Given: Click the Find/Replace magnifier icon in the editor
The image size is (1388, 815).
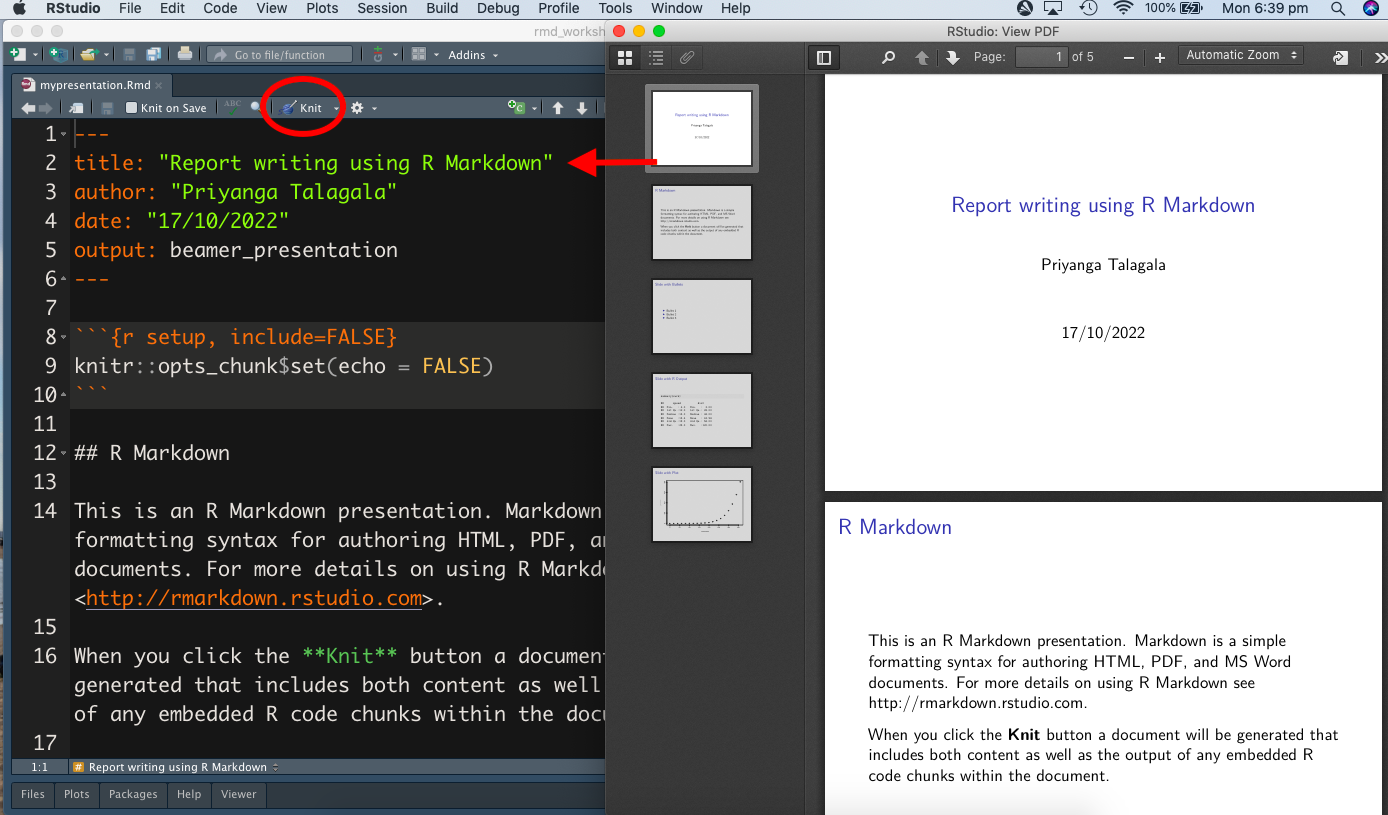Looking at the screenshot, I should click(x=256, y=107).
